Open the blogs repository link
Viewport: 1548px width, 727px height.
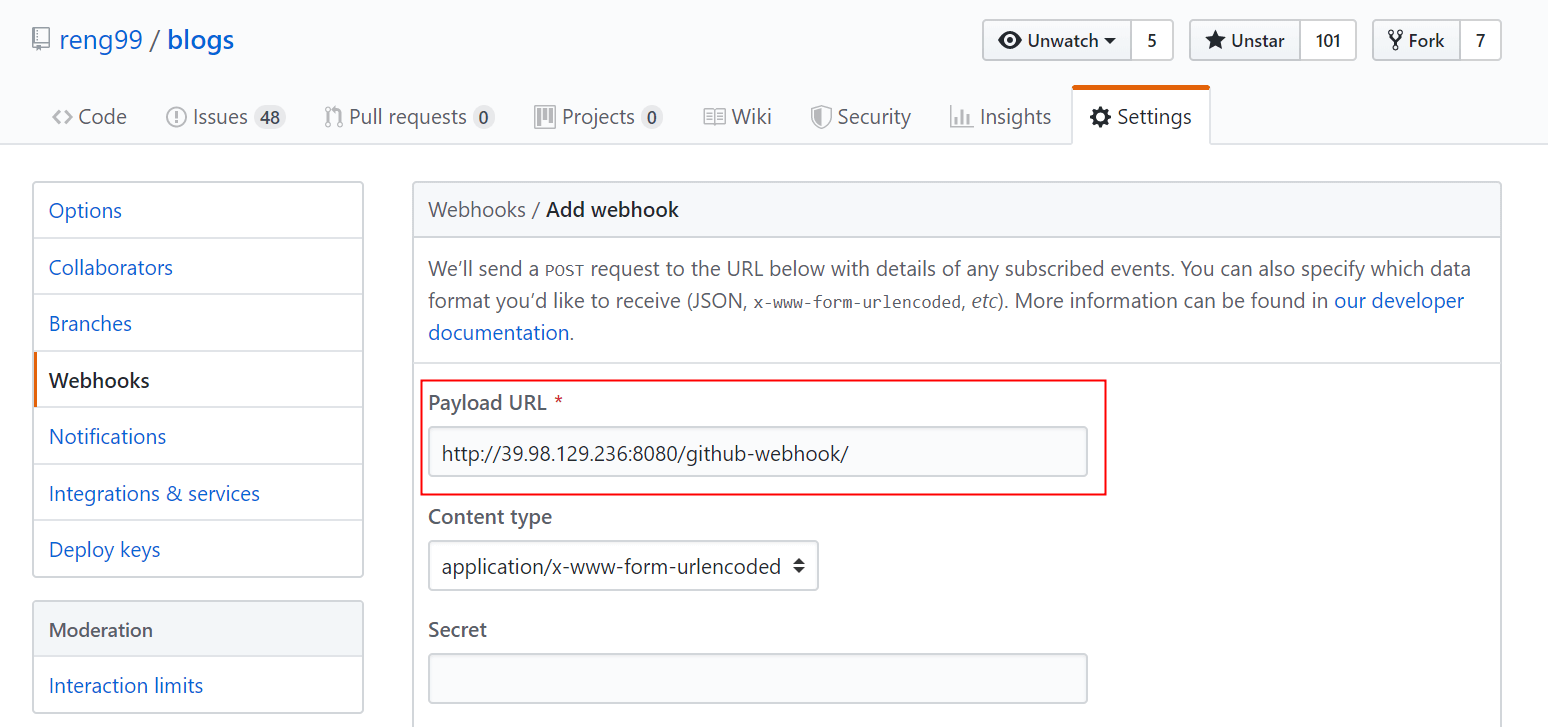pyautogui.click(x=200, y=40)
